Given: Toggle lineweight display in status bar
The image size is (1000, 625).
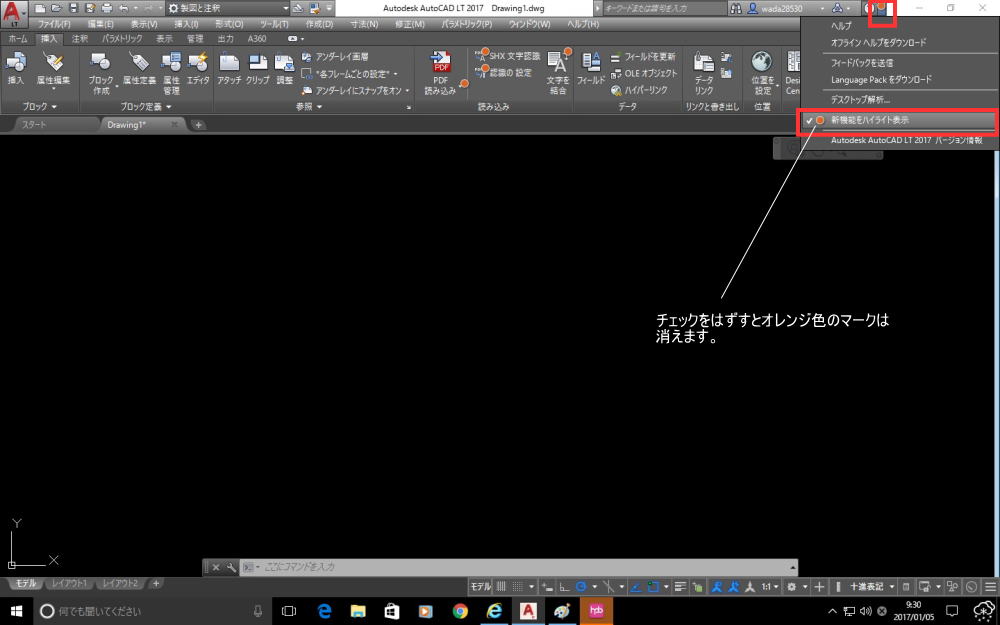Looking at the screenshot, I should (680, 587).
